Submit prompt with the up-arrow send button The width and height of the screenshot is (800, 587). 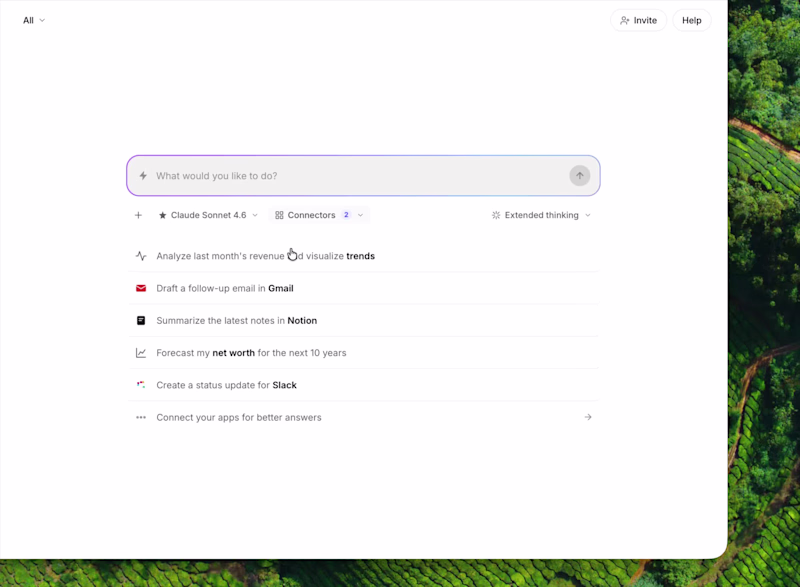[x=580, y=175]
